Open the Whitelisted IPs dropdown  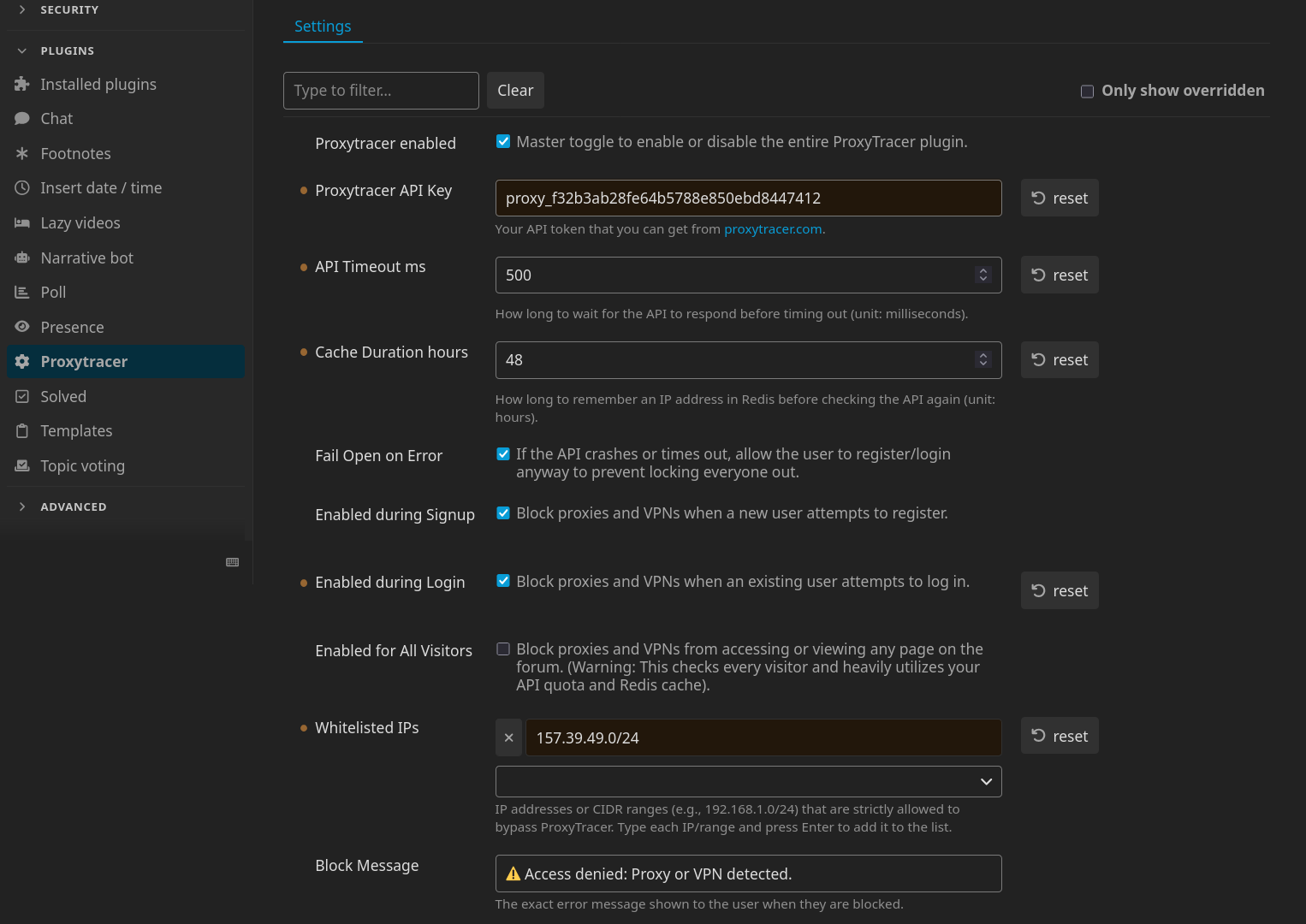pyautogui.click(x=985, y=781)
